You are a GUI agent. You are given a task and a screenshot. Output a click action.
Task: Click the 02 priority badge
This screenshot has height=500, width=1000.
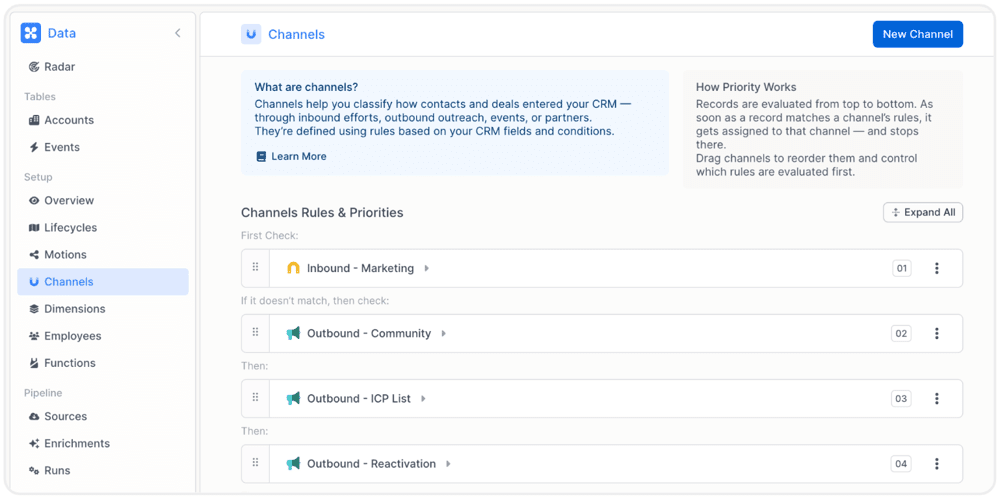[x=901, y=334]
